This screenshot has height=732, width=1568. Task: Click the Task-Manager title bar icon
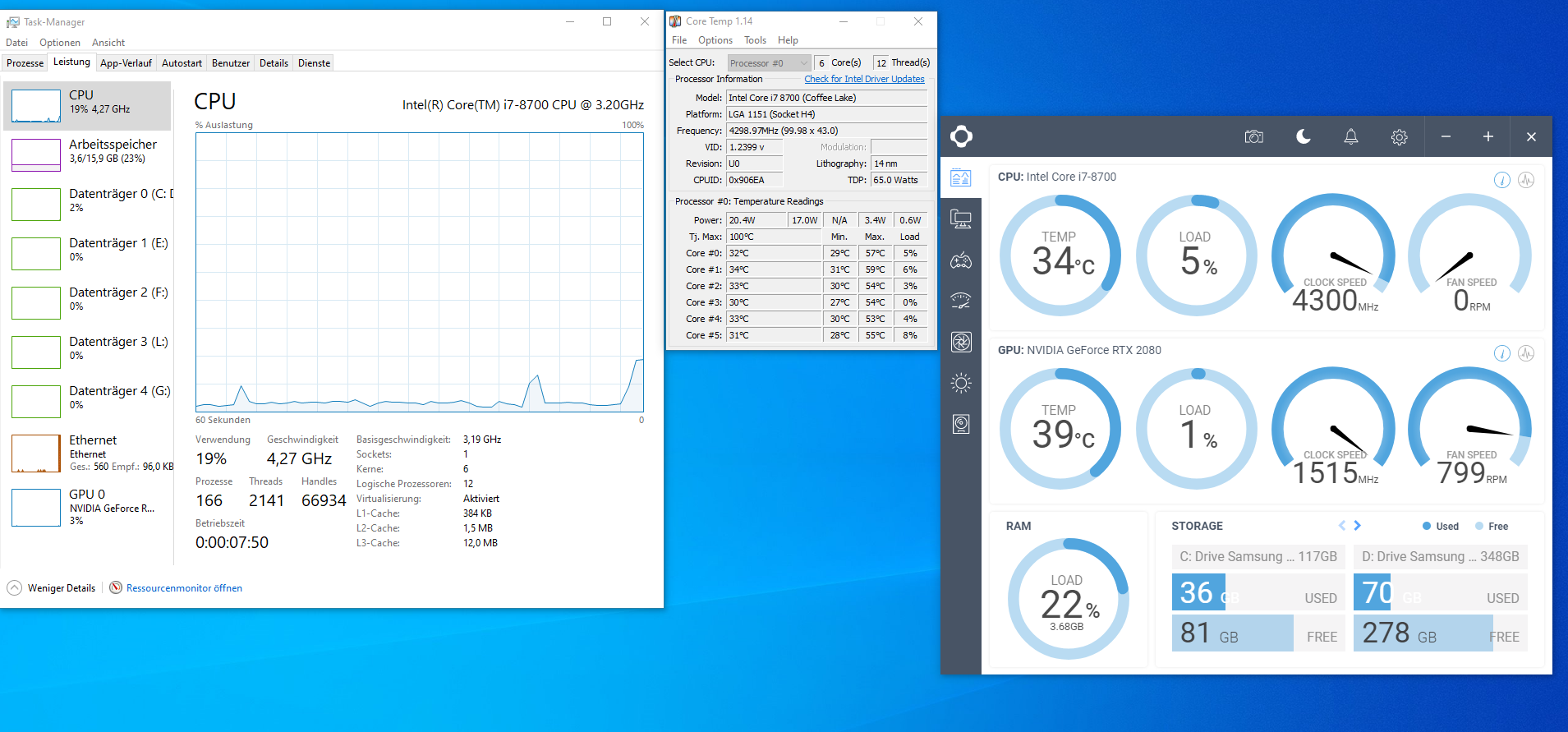point(13,22)
